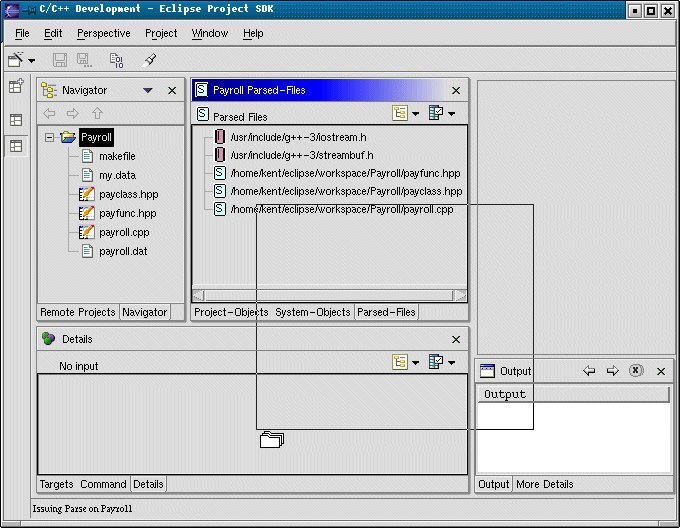Click the stop button in Output panel

636,371
